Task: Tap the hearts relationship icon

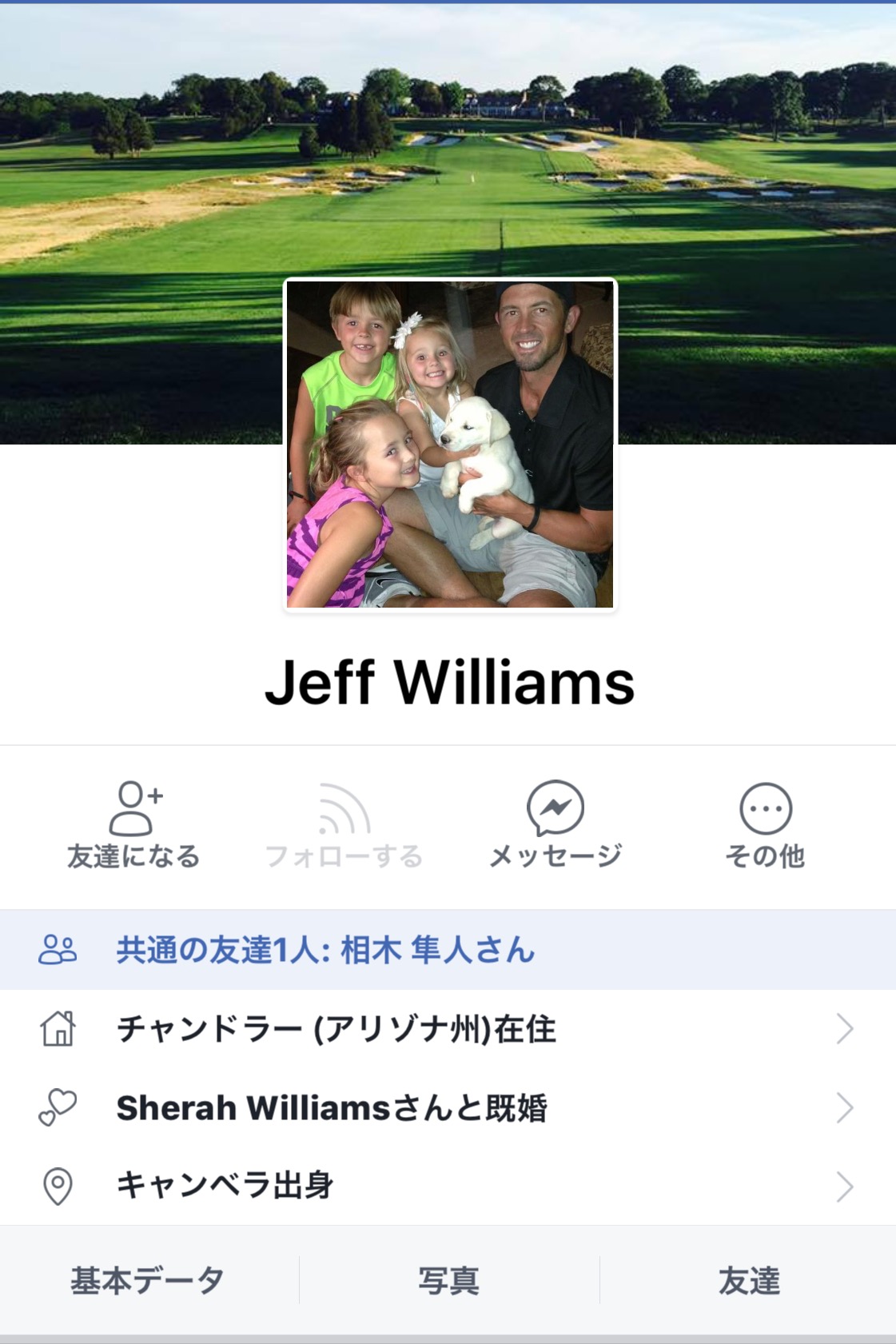Action: point(58,1107)
